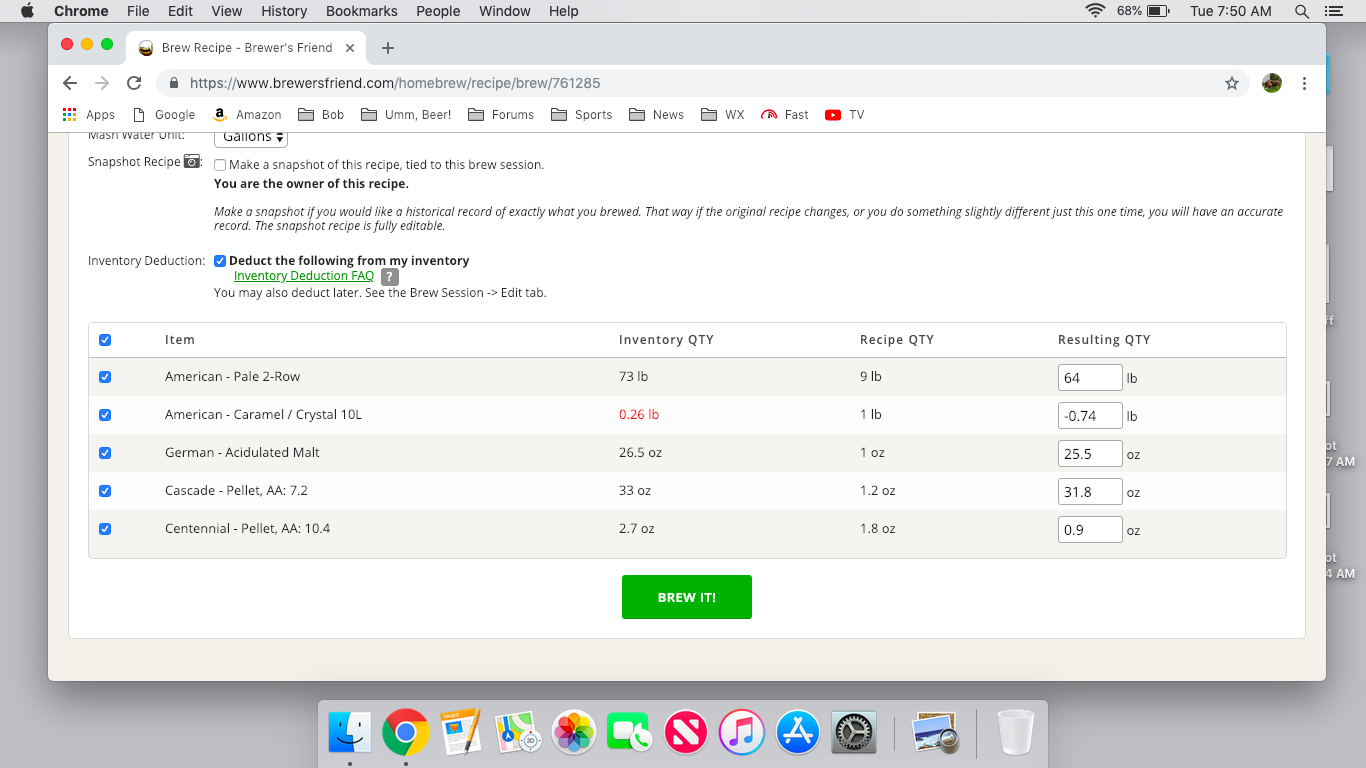Image resolution: width=1366 pixels, height=768 pixels.
Task: Open the Bookmarks menu in menu bar
Action: point(361,11)
